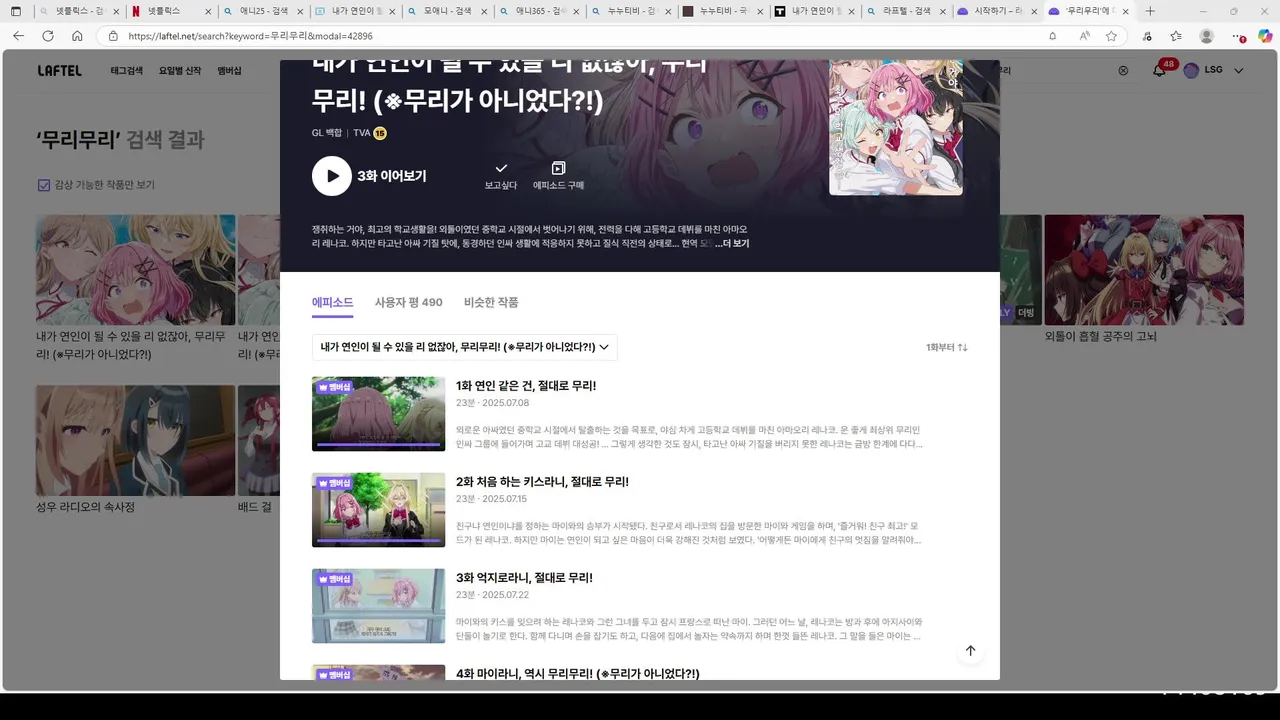The image size is (1280, 720).
Task: Click the 보고싶다 checkmark icon
Action: pos(501,168)
